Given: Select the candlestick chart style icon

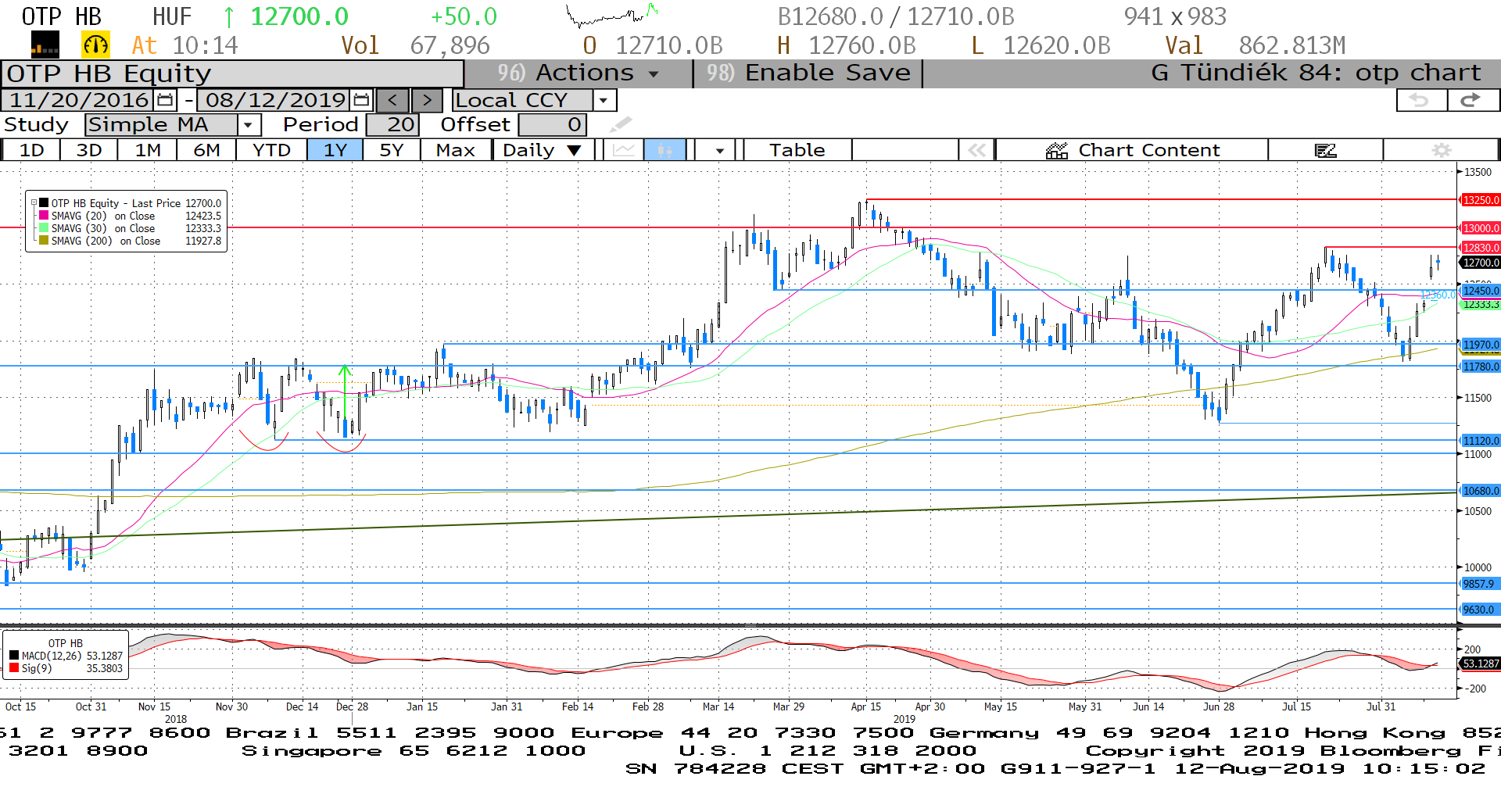Looking at the screenshot, I should [x=665, y=150].
